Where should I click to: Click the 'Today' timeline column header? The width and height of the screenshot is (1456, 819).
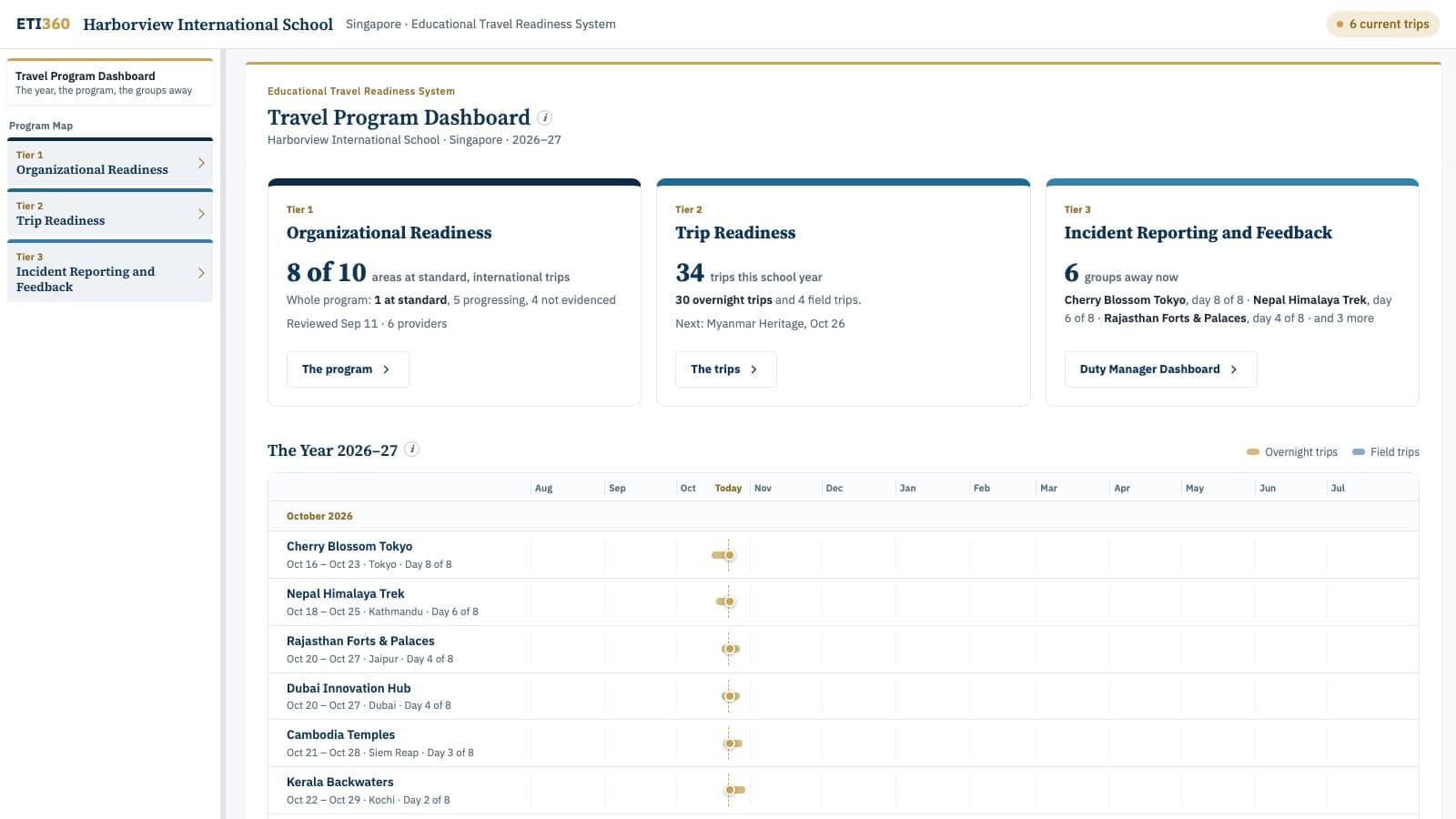(728, 489)
